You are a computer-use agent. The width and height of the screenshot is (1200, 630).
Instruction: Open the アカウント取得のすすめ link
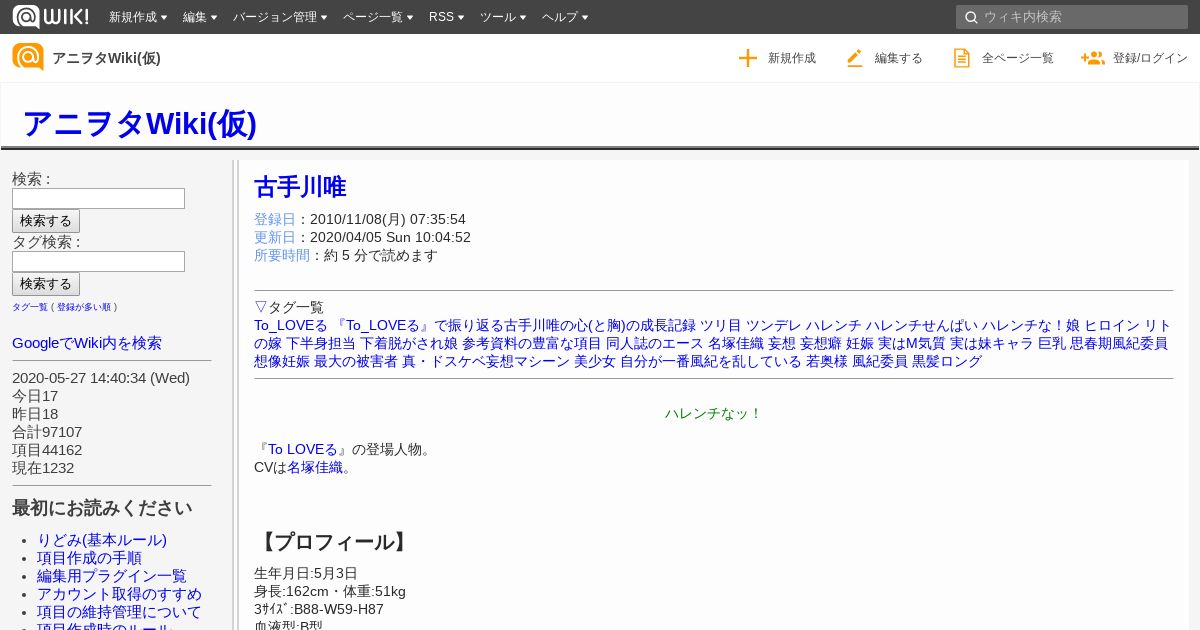tap(119, 594)
